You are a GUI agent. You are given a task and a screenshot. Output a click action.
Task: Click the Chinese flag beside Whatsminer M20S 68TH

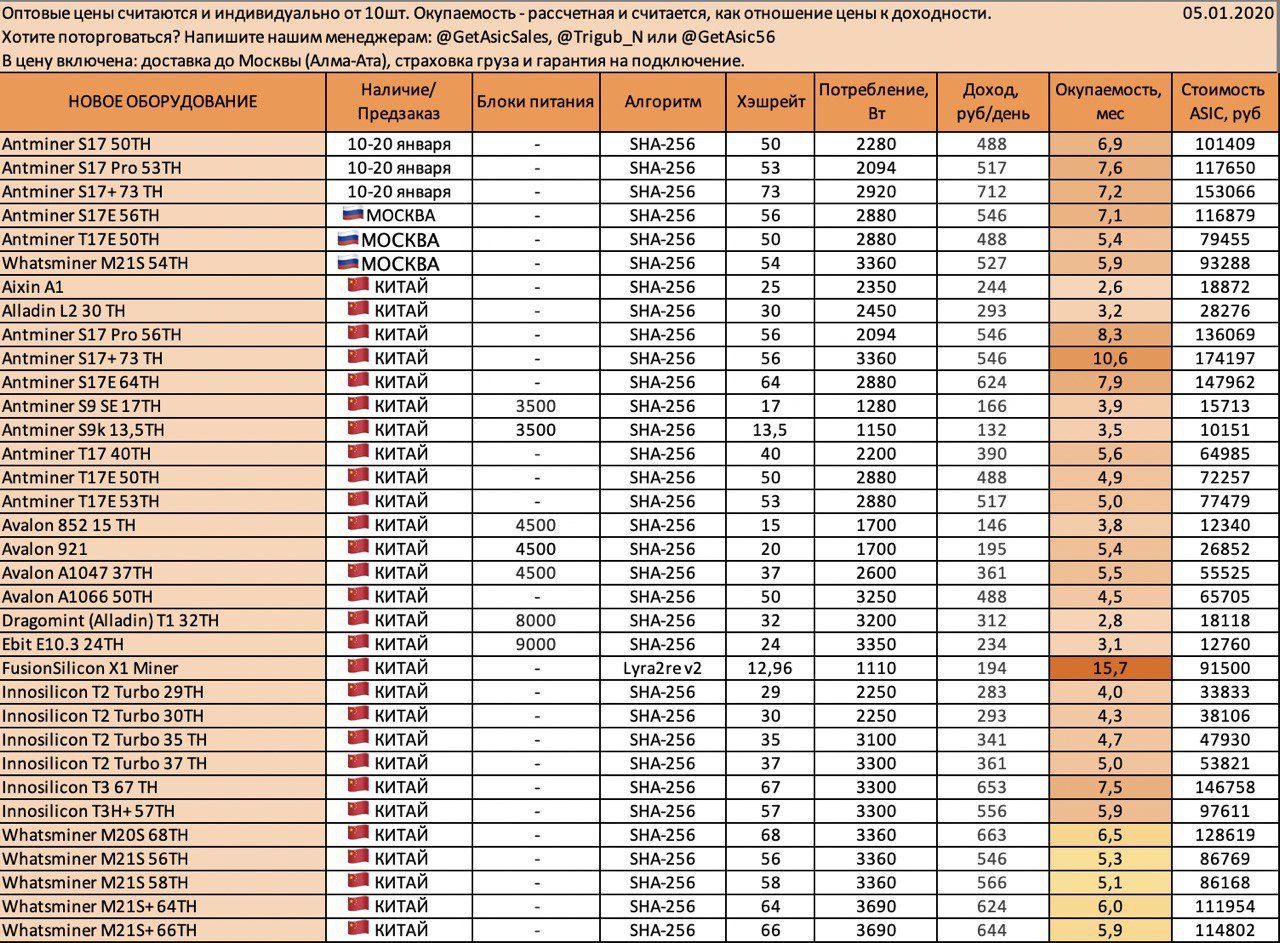pyautogui.click(x=359, y=834)
